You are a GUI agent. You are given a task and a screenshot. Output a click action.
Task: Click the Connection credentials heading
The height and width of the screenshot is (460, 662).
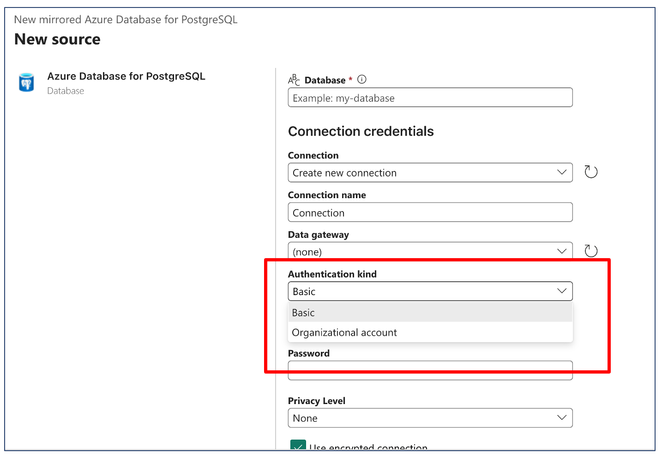361,131
